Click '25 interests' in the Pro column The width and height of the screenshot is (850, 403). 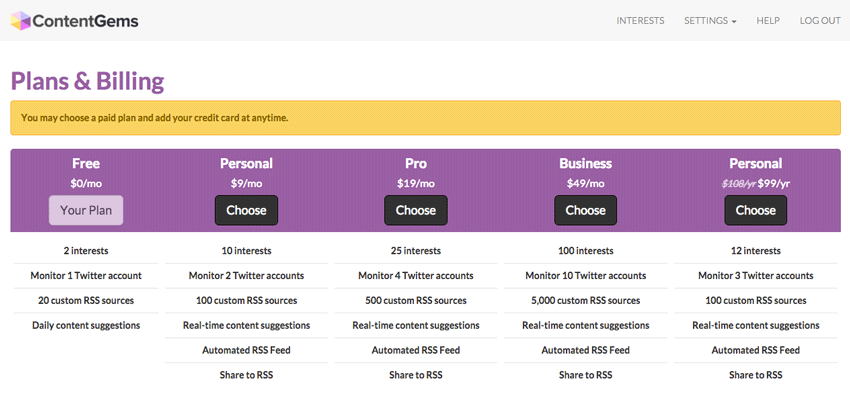coord(416,251)
